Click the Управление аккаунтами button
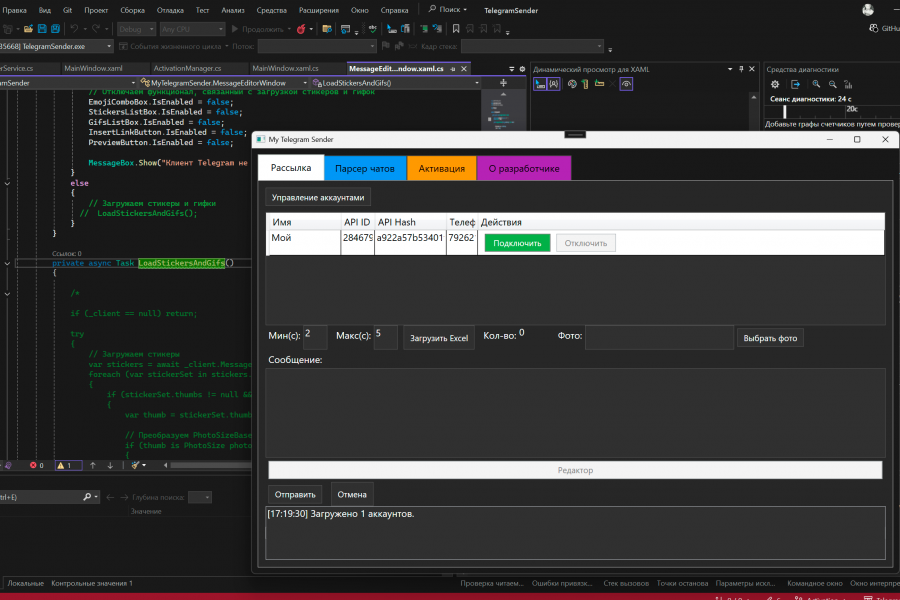The image size is (900, 600). (x=318, y=198)
